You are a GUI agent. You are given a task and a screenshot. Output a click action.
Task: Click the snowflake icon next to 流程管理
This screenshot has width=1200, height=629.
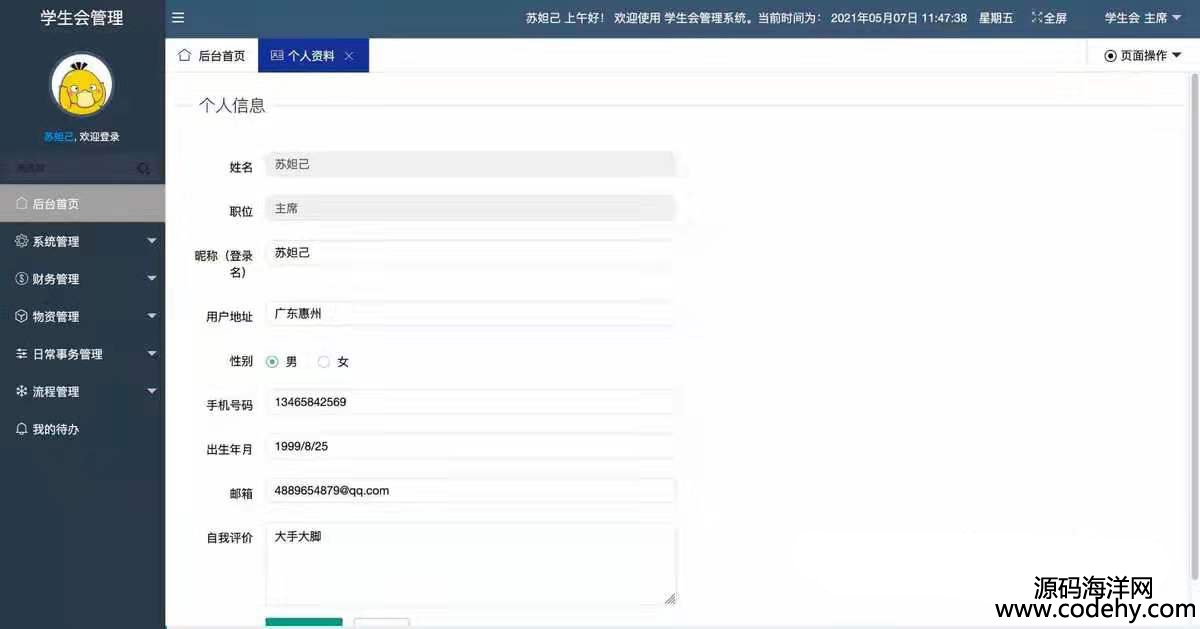21,391
